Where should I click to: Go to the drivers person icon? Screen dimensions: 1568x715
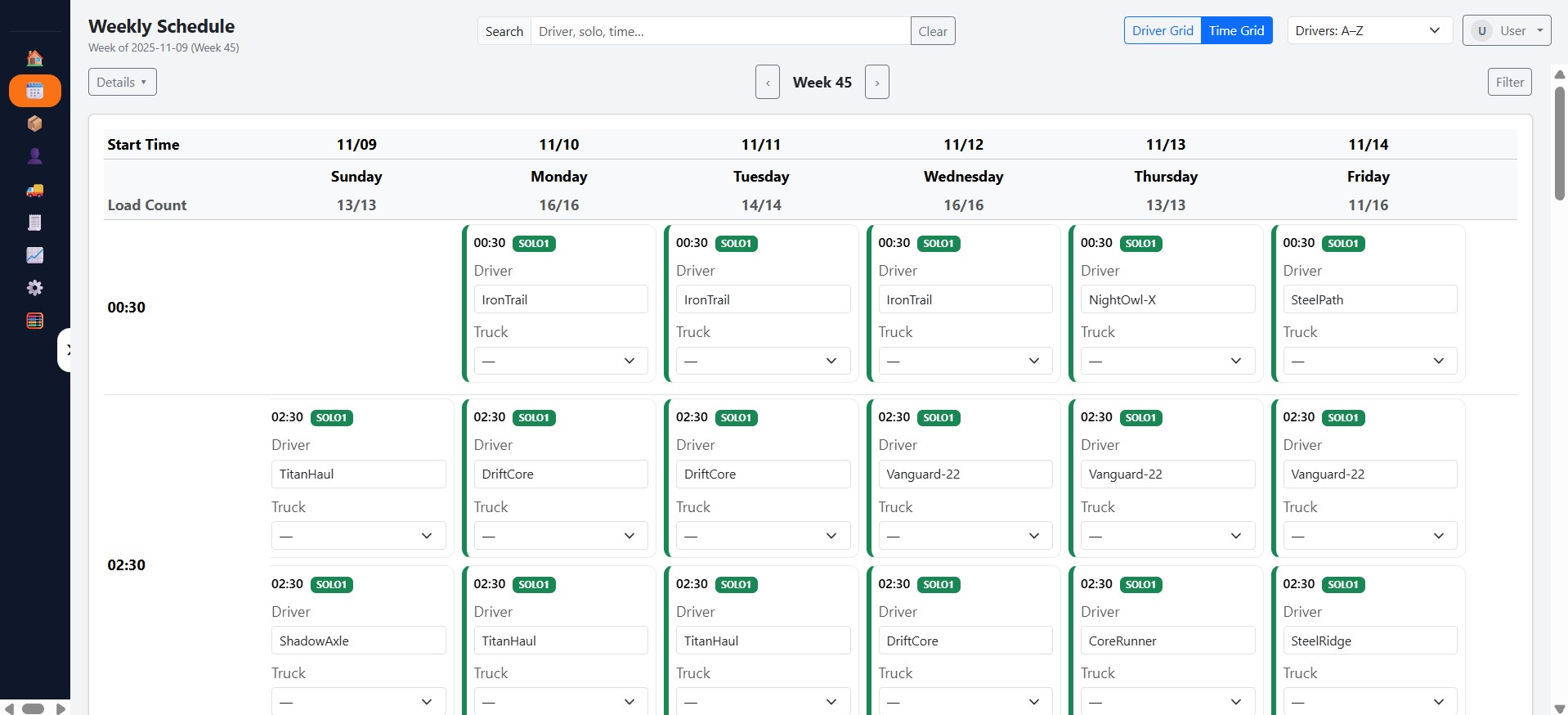coord(34,156)
